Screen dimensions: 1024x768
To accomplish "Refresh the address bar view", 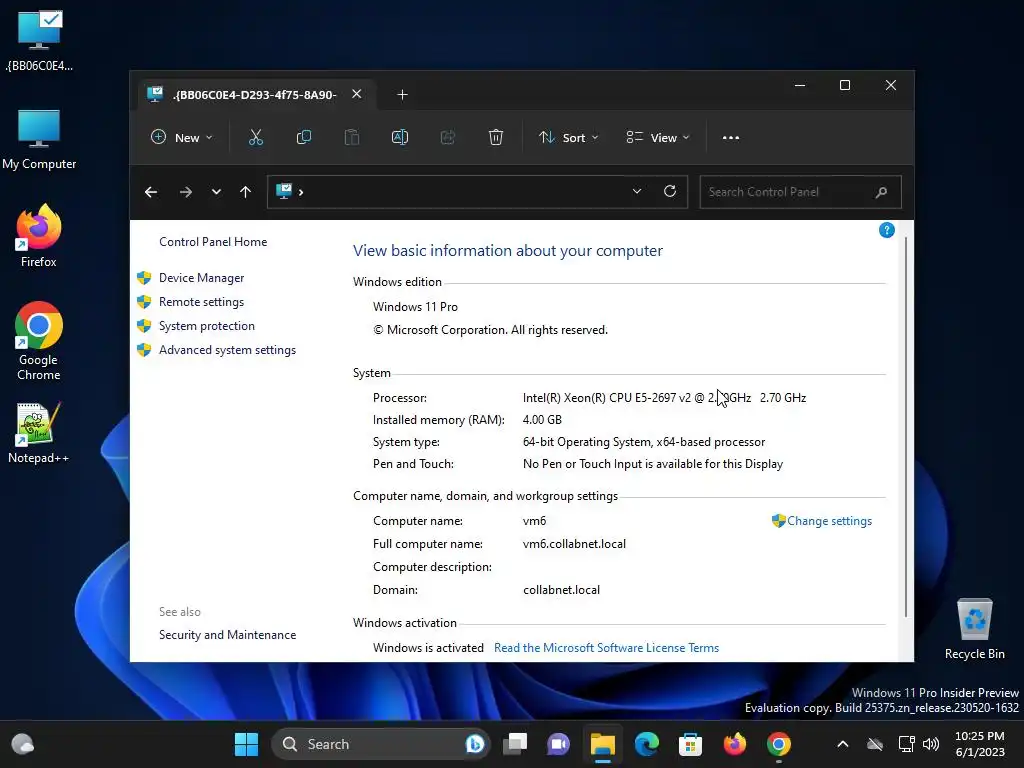I will tap(670, 191).
